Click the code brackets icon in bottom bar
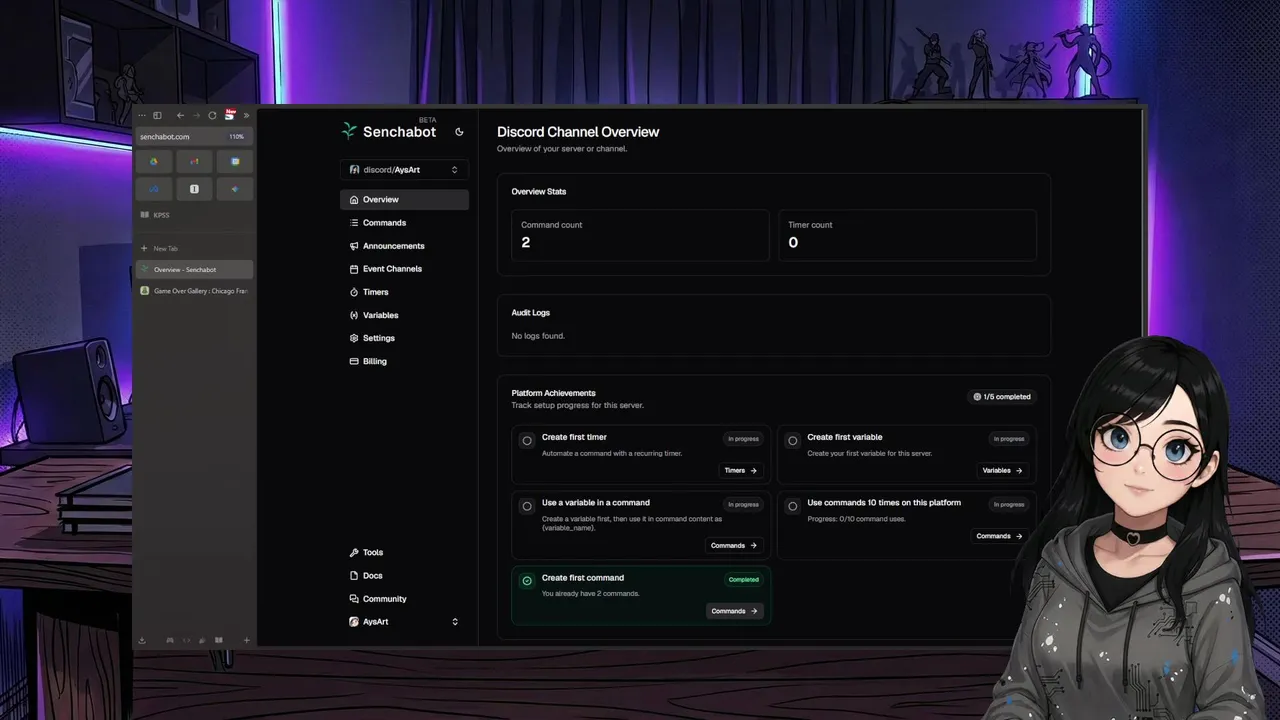 186,640
